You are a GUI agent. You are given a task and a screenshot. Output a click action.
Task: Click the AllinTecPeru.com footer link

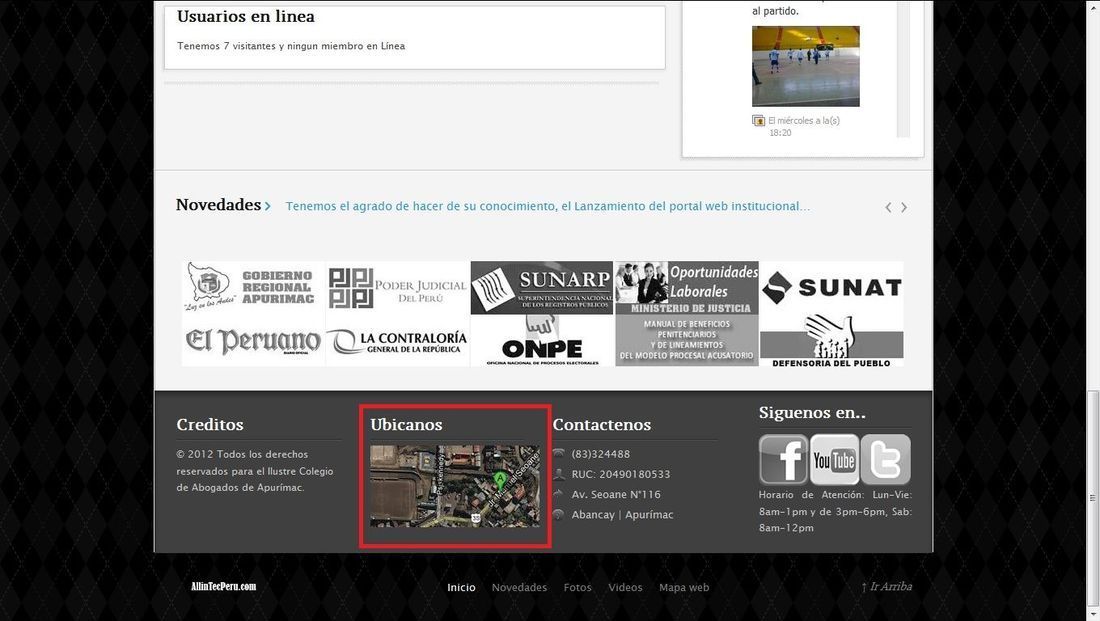(224, 586)
